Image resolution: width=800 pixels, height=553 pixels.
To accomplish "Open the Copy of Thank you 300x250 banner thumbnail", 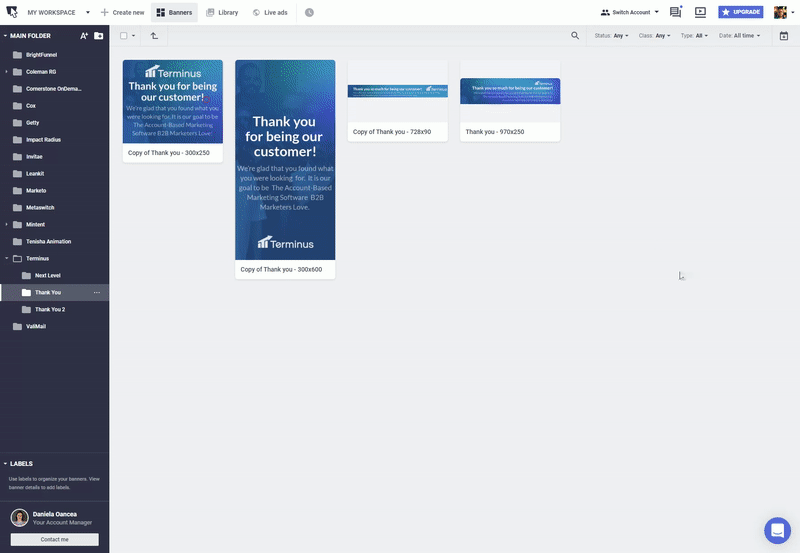I will click(172, 102).
